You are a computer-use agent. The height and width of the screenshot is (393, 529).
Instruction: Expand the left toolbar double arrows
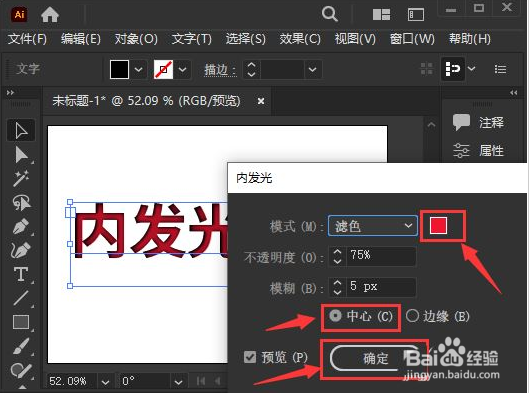coord(10,92)
